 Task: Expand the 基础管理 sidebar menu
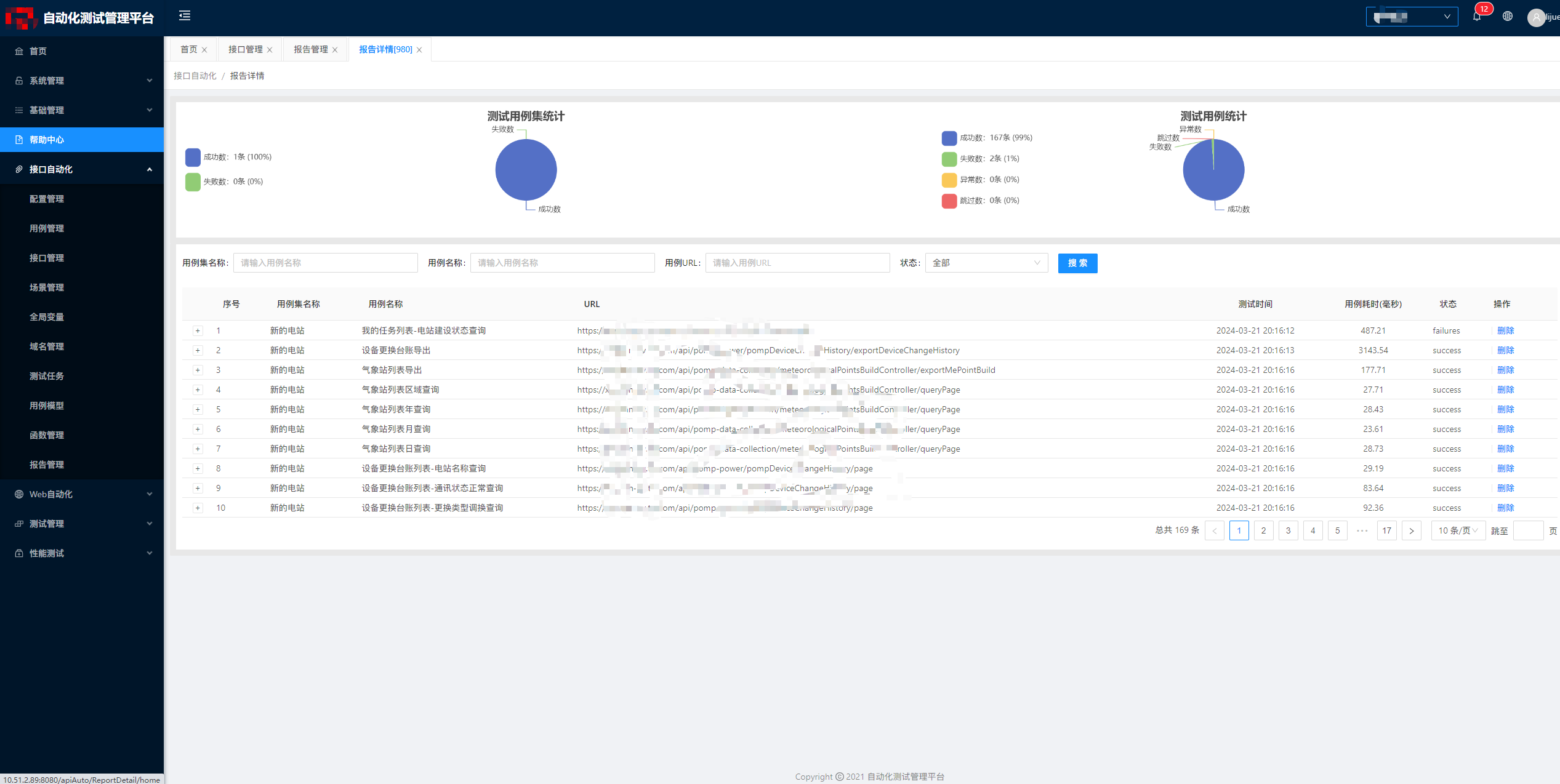pyautogui.click(x=82, y=110)
